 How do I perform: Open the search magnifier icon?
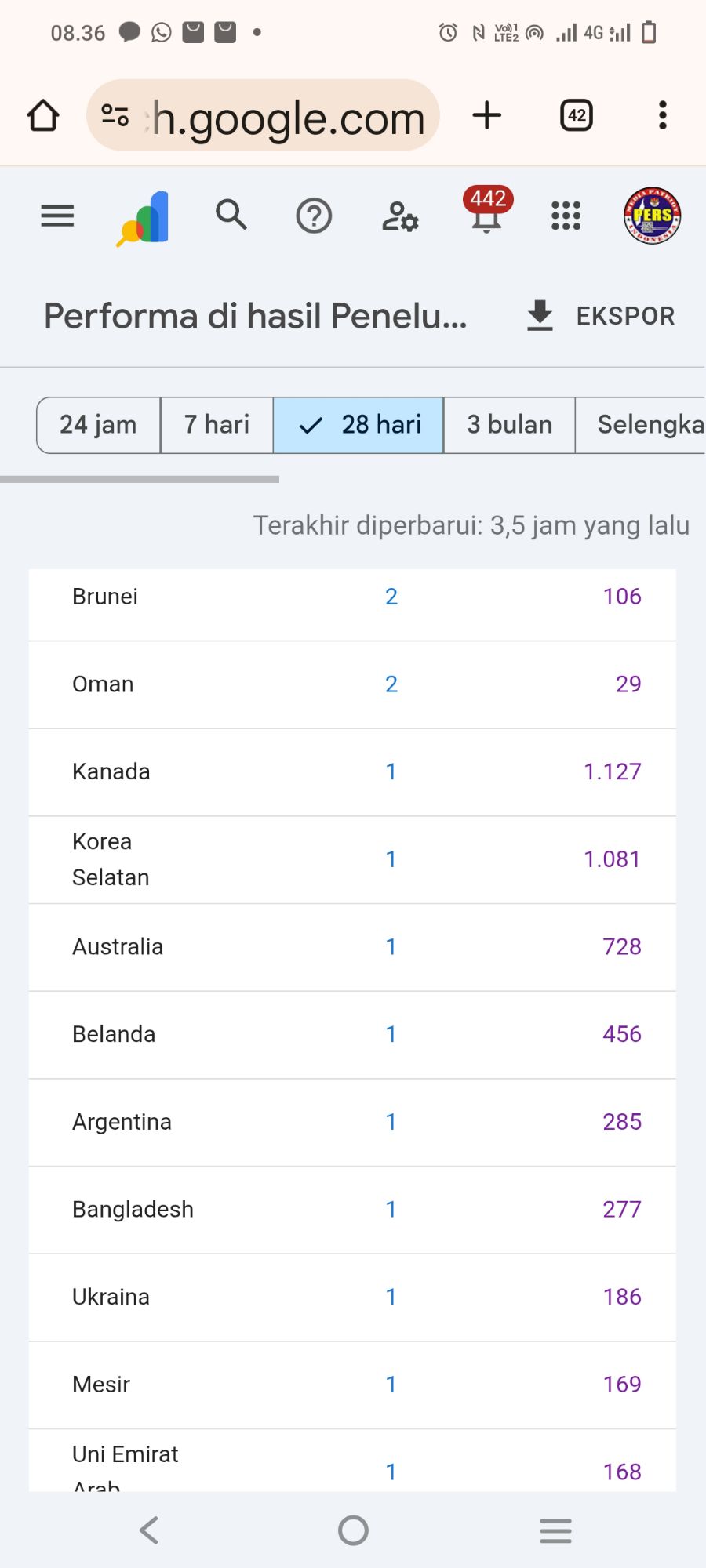[x=231, y=215]
